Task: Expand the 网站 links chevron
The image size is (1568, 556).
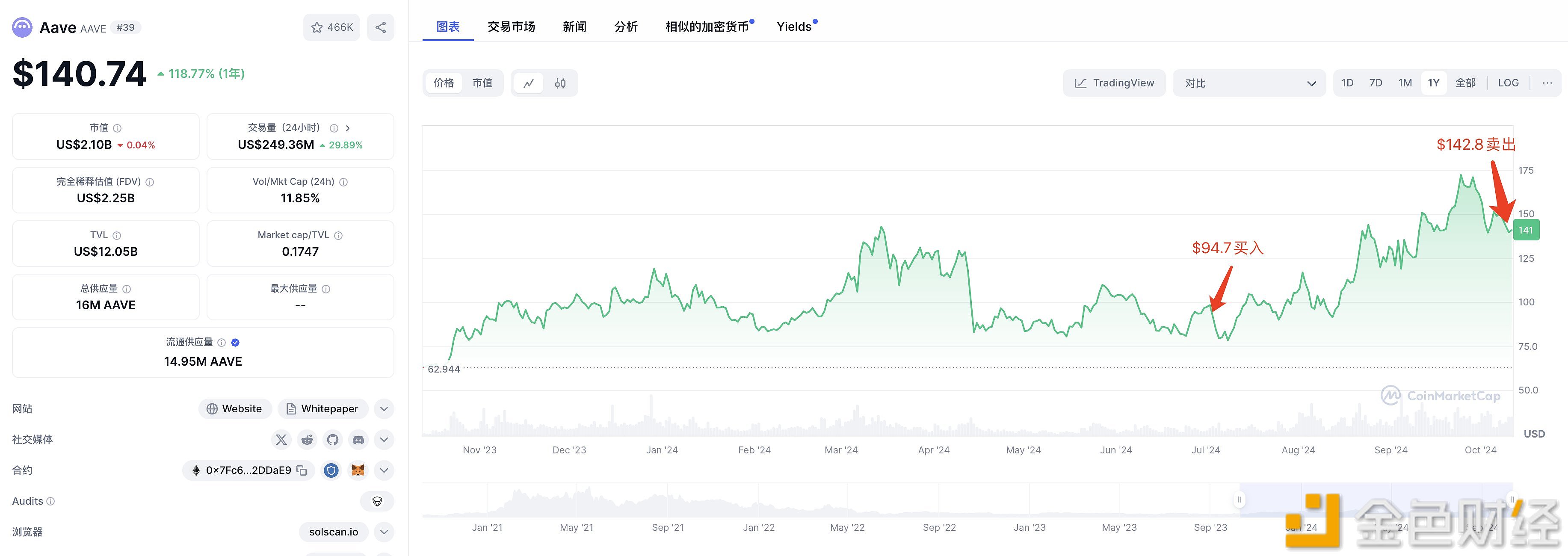Action: coord(384,409)
